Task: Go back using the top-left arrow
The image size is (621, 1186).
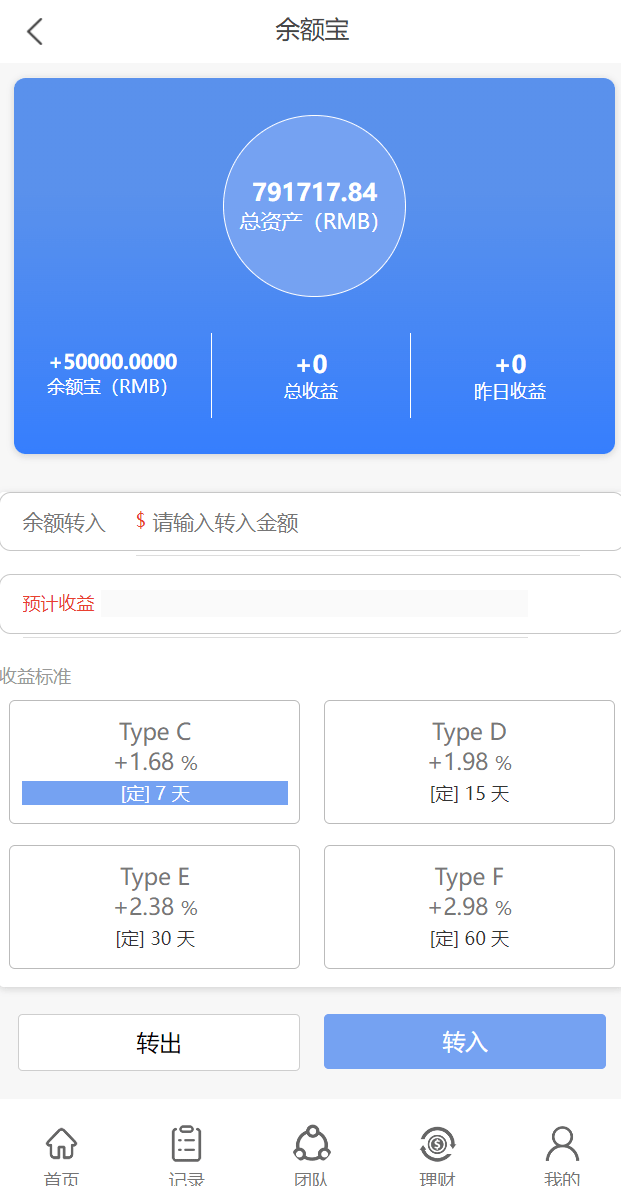Action: pyautogui.click(x=35, y=32)
